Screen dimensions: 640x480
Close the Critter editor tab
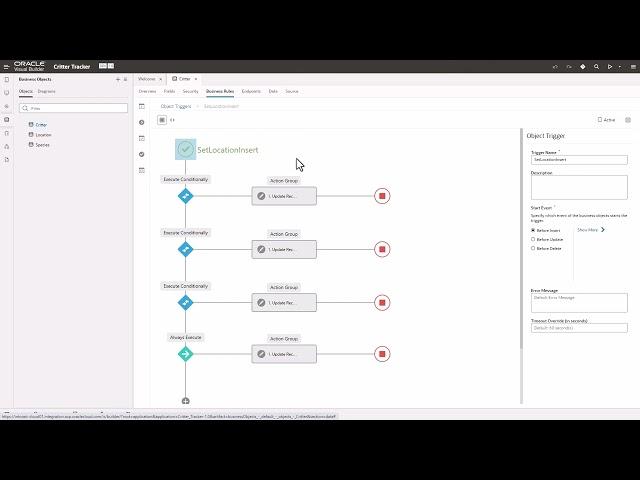click(196, 79)
